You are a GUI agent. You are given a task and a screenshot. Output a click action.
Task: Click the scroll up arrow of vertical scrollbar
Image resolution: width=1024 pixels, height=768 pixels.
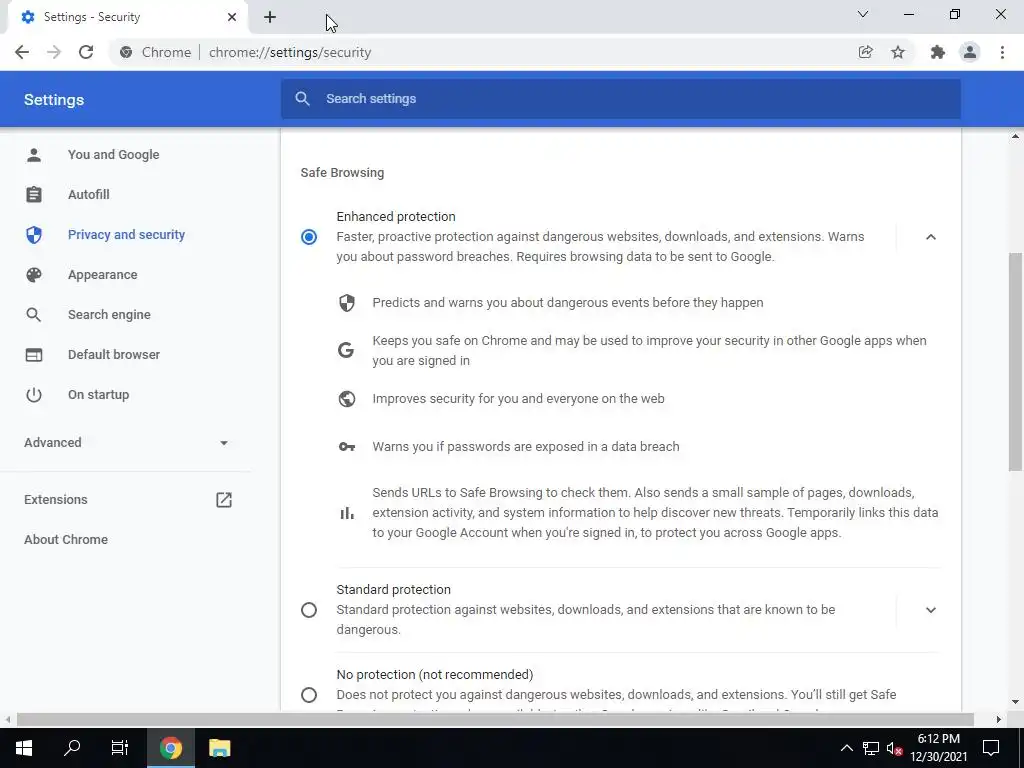click(x=1015, y=136)
